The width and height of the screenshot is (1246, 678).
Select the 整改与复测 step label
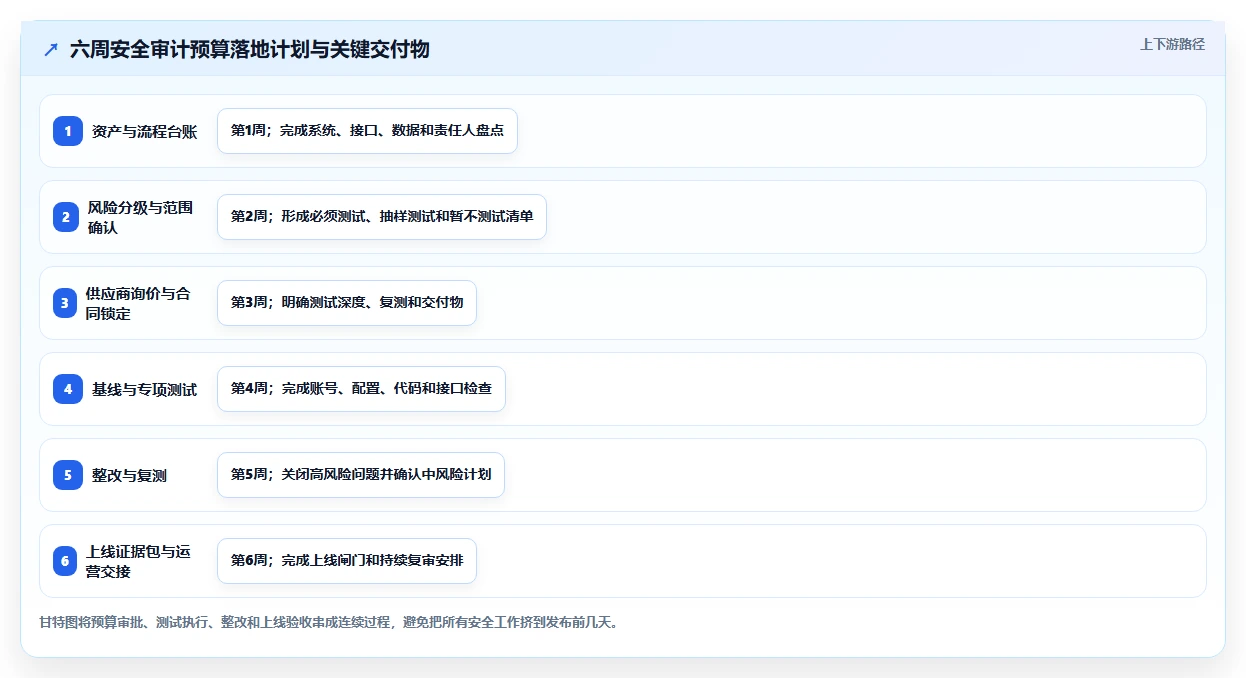coord(129,475)
